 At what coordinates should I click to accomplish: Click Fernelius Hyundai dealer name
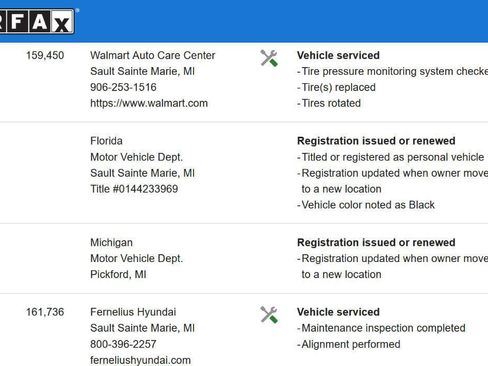coord(133,312)
